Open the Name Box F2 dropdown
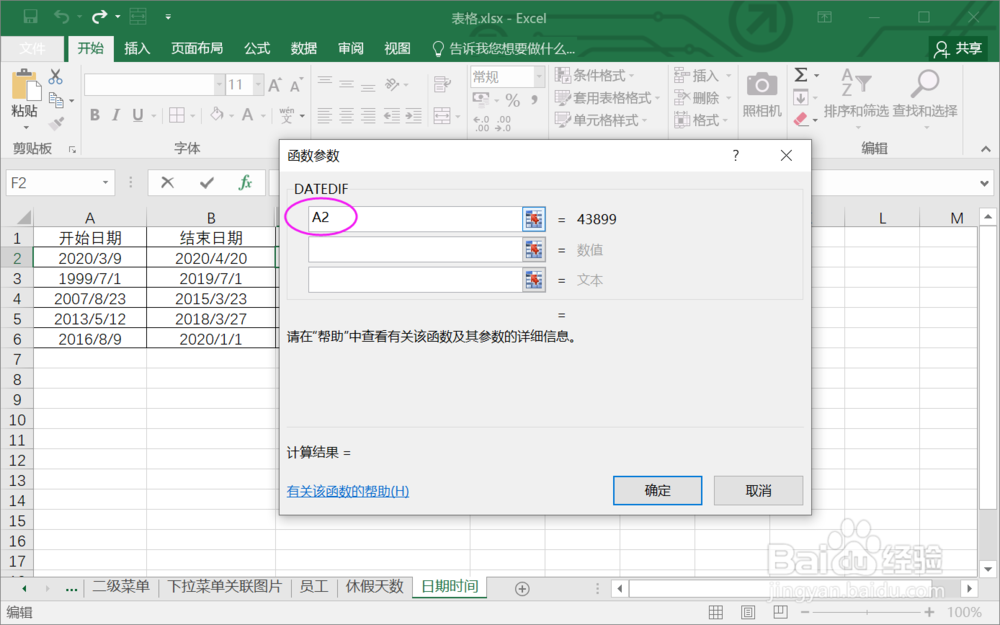 [x=106, y=183]
